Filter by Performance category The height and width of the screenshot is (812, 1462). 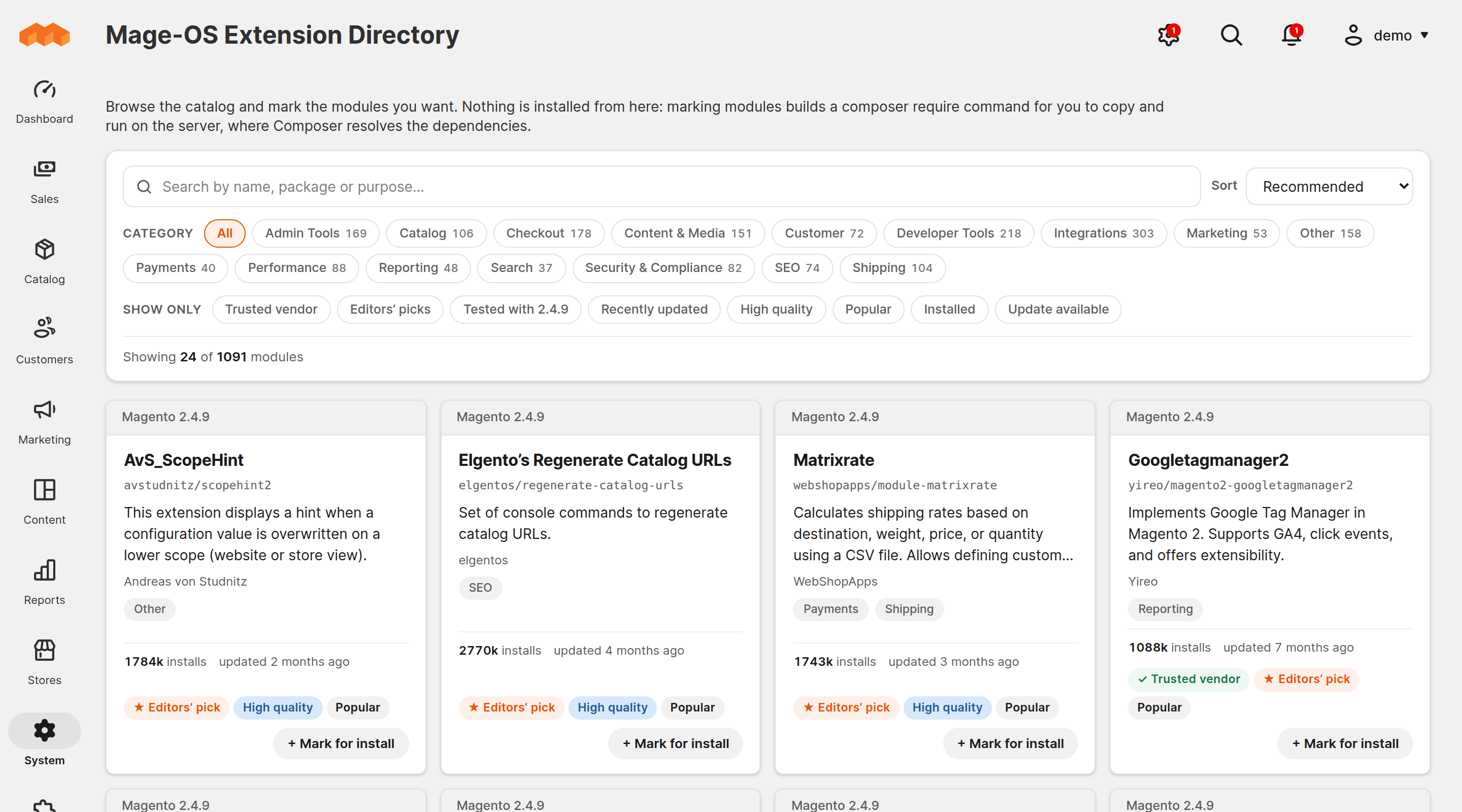pos(296,268)
